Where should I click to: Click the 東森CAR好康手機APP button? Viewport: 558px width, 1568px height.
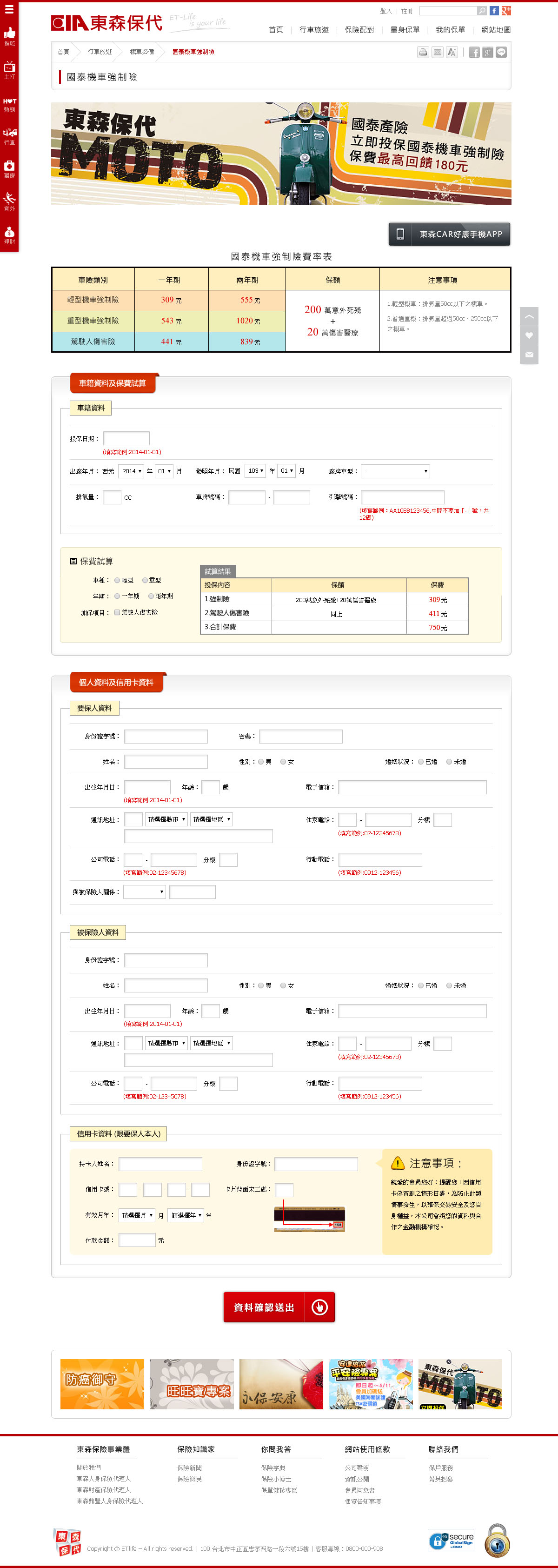(x=449, y=235)
